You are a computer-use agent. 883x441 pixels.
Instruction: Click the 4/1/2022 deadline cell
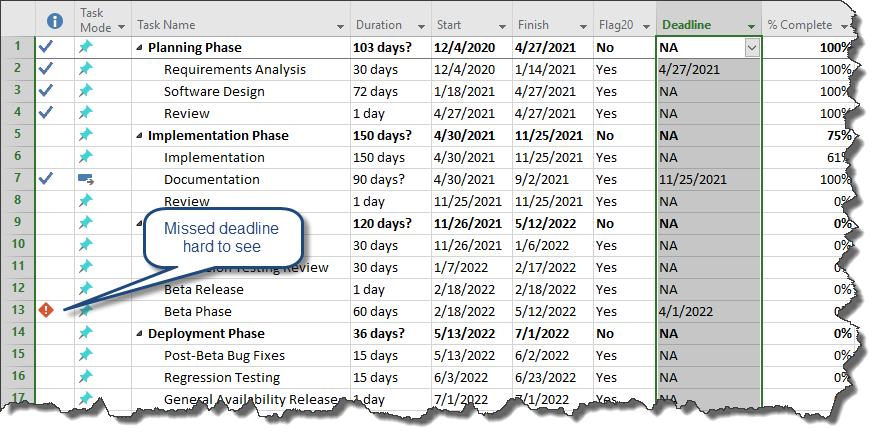click(709, 311)
